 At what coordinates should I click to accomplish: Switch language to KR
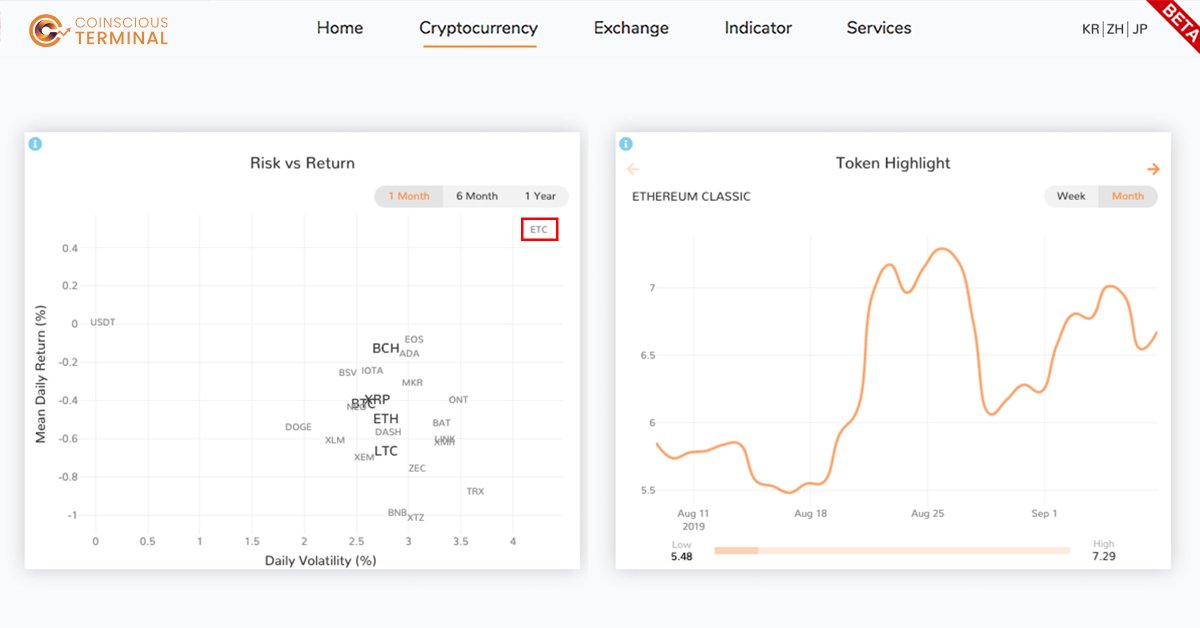point(1091,29)
